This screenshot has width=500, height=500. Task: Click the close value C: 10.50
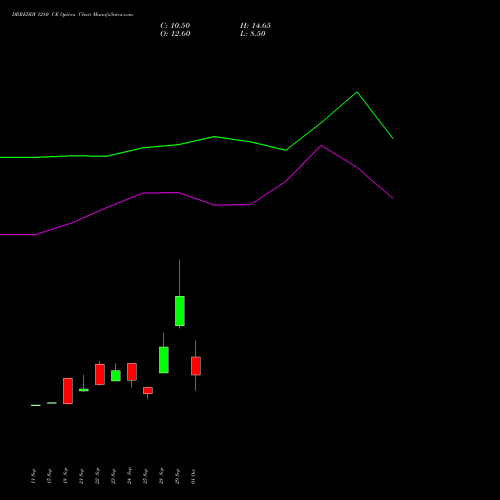(x=175, y=26)
